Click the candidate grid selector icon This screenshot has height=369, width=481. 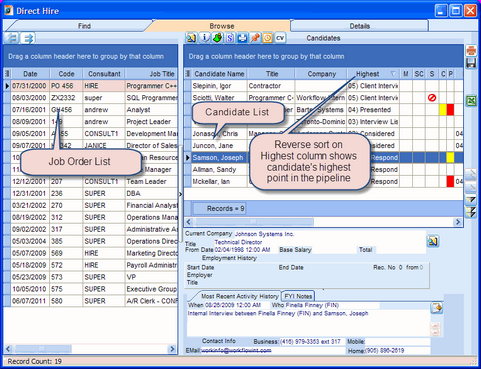[188, 74]
